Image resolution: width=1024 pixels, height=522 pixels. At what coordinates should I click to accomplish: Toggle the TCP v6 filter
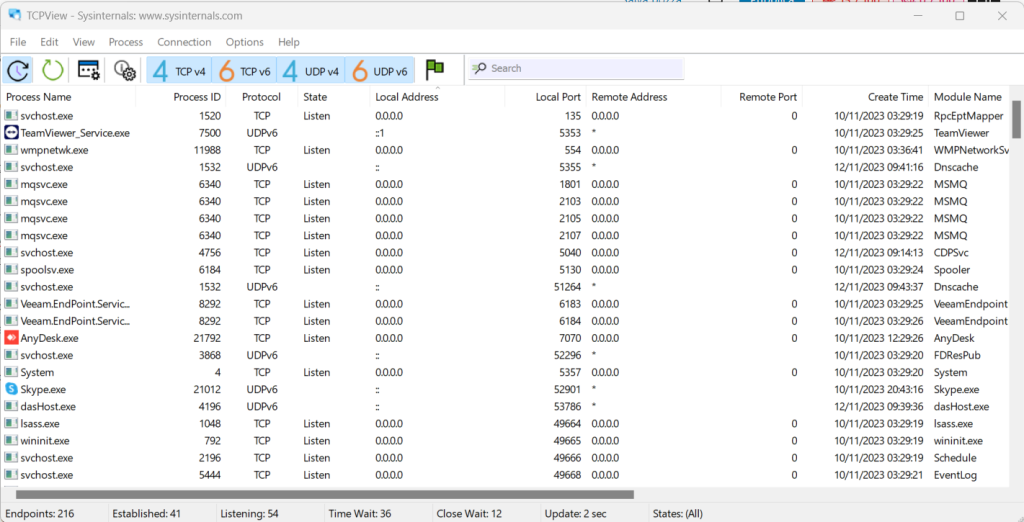(x=244, y=70)
